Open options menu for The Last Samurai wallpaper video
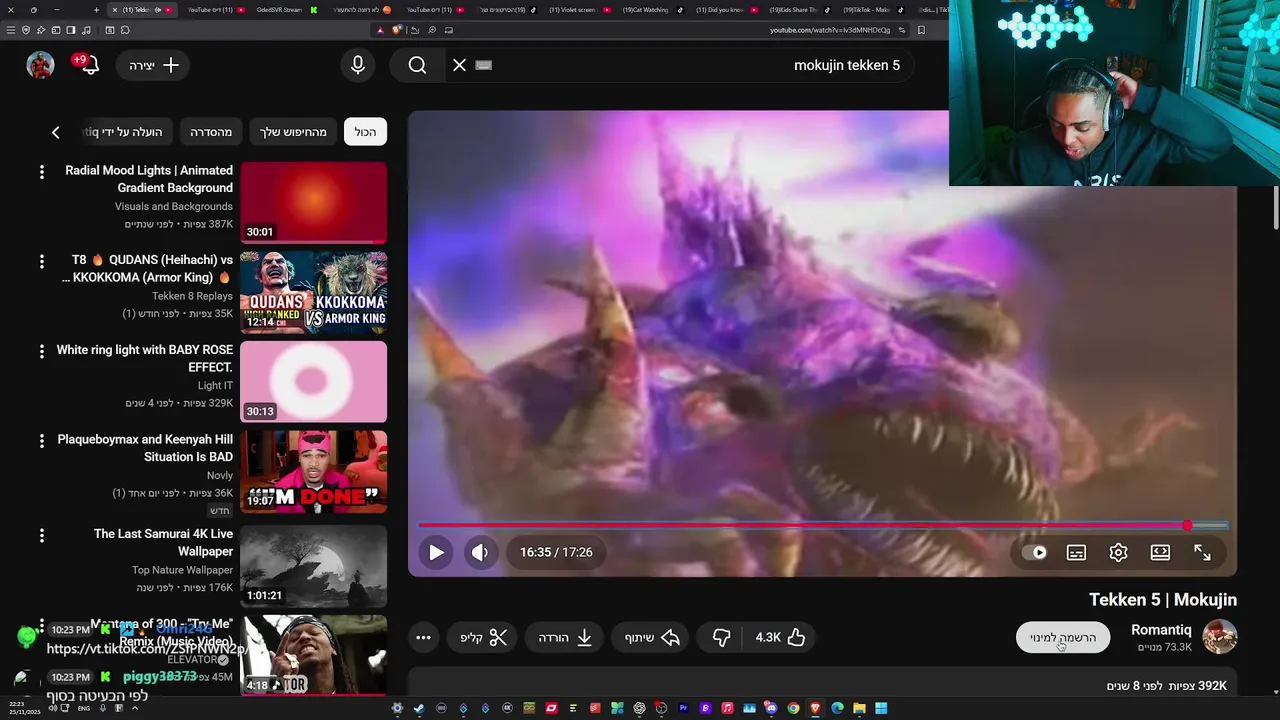The height and width of the screenshot is (720, 1280). point(41,536)
